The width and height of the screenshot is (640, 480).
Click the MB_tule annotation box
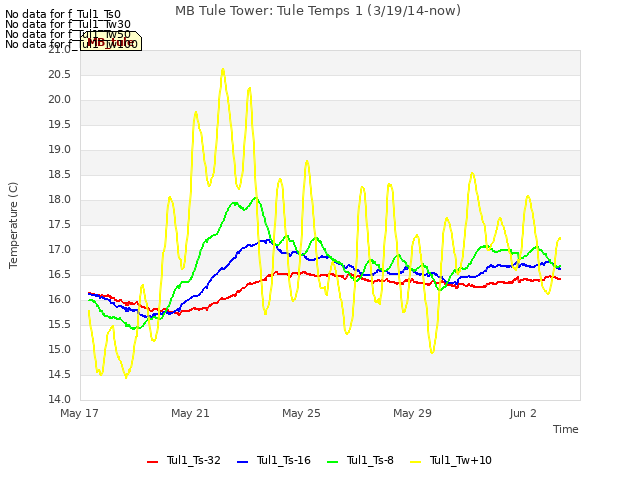pos(111,41)
